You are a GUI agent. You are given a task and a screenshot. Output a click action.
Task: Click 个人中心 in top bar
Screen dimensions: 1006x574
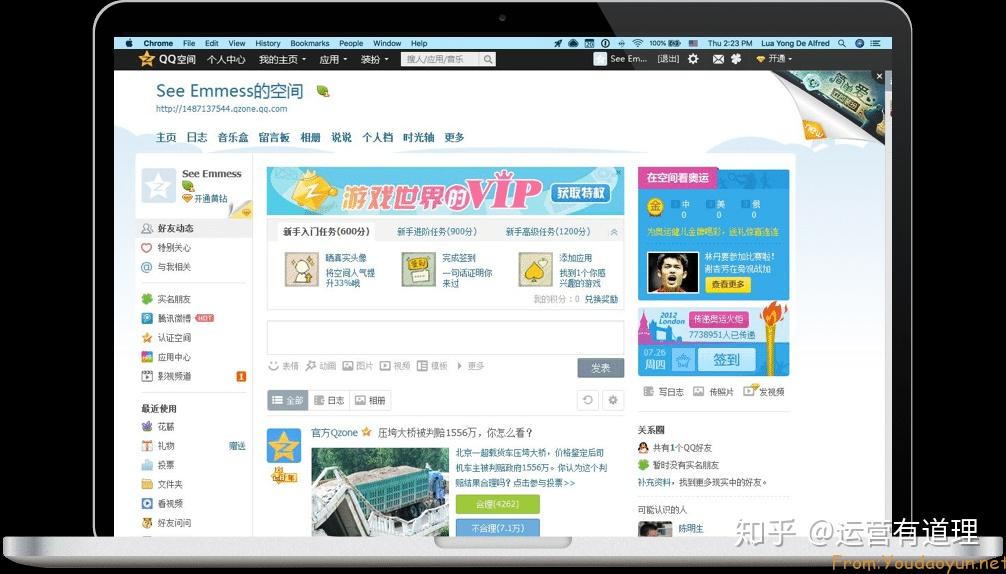[226, 59]
